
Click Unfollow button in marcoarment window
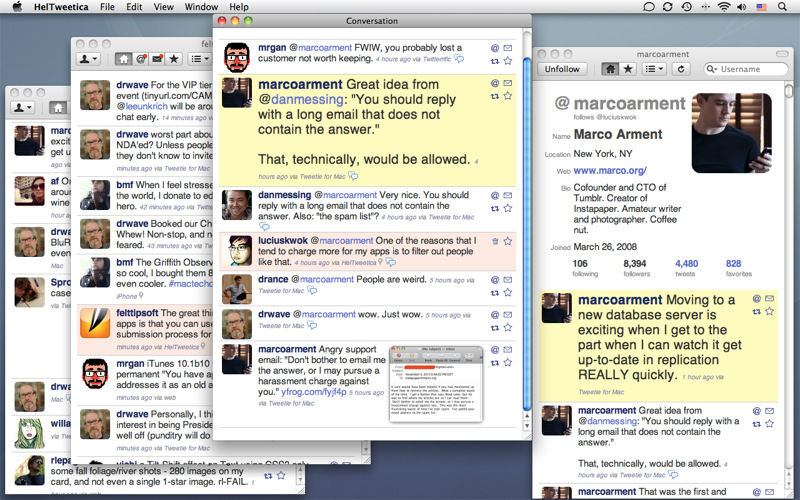[562, 69]
